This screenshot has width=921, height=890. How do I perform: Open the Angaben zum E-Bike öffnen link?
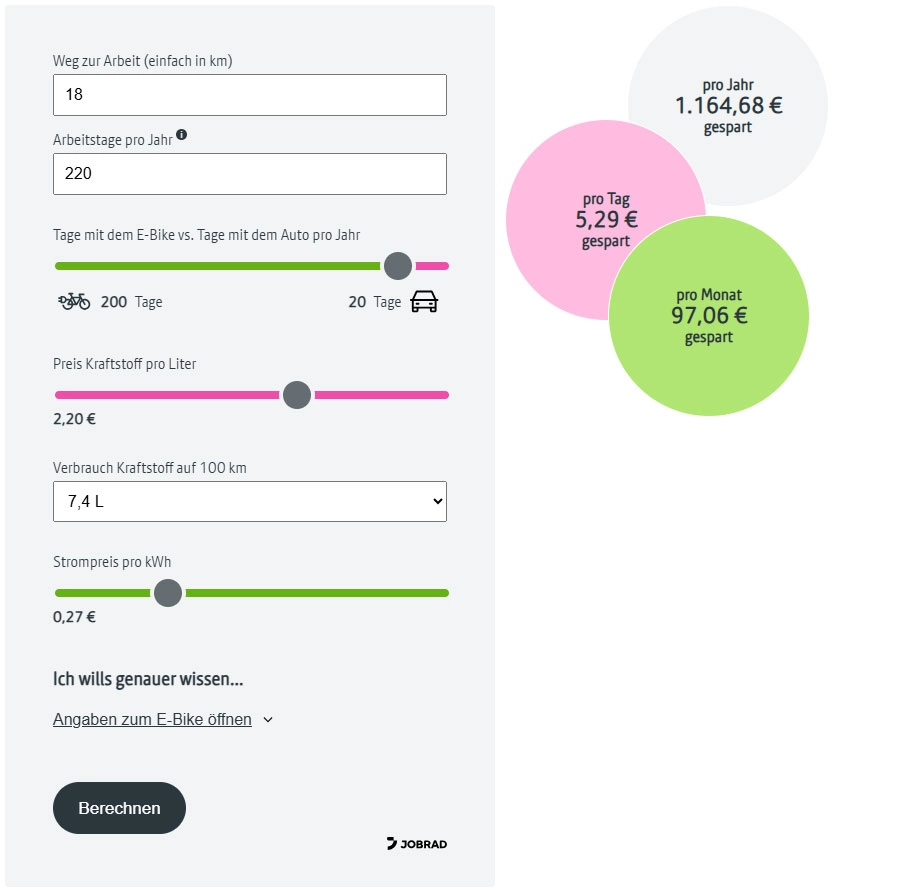[152, 719]
